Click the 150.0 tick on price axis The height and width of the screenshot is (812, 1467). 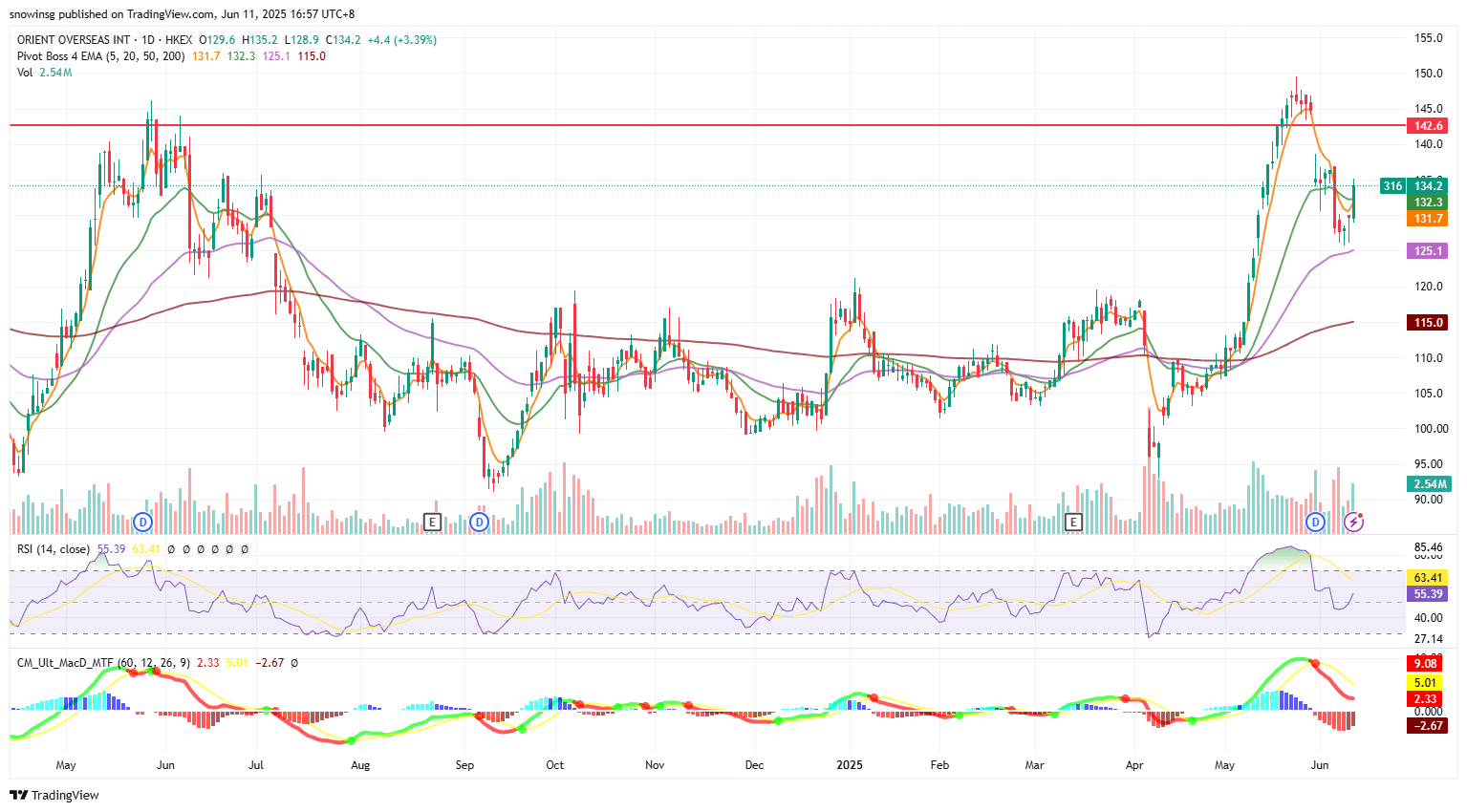click(1429, 74)
